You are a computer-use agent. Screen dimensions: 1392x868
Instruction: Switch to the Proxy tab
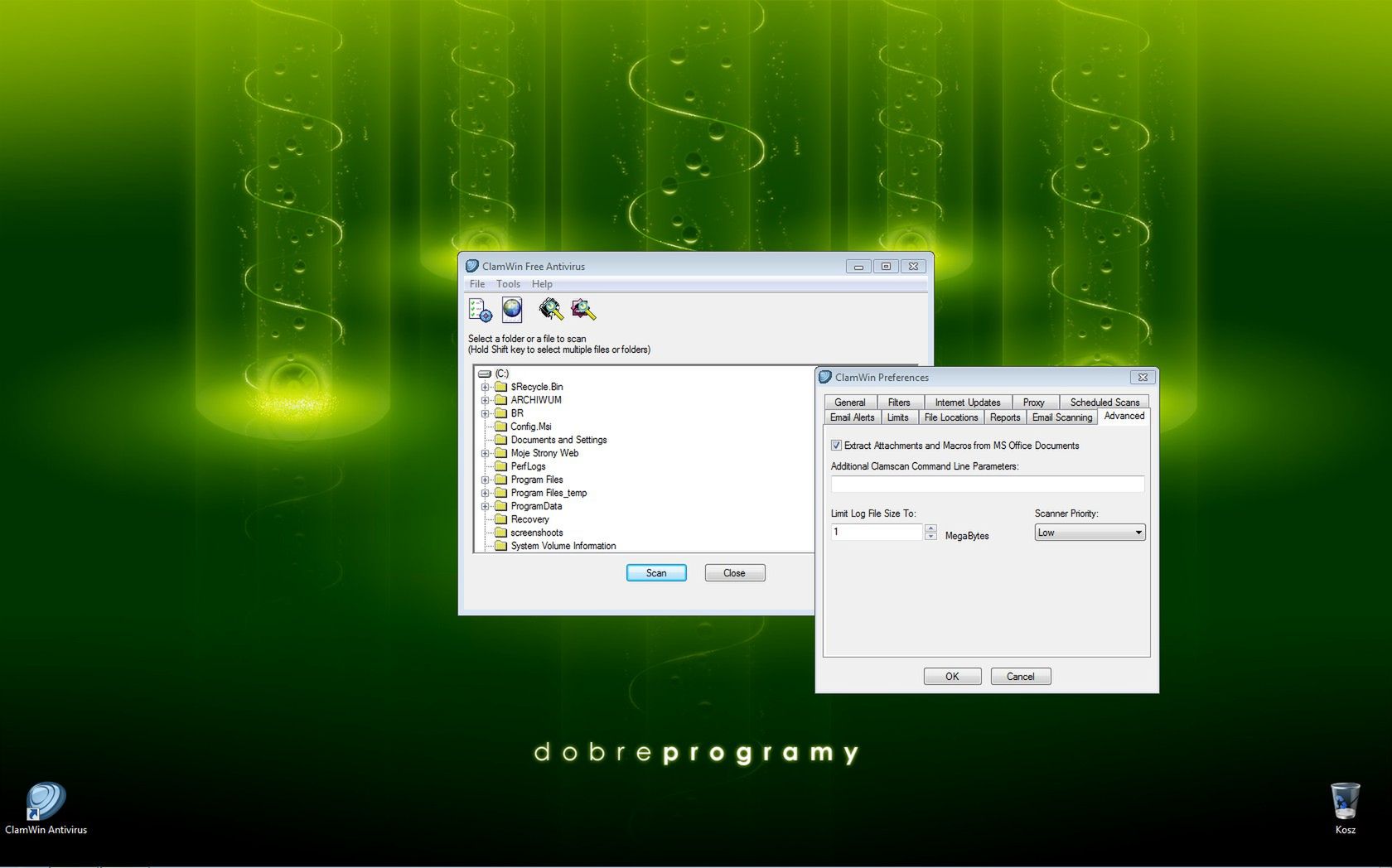point(1033,402)
